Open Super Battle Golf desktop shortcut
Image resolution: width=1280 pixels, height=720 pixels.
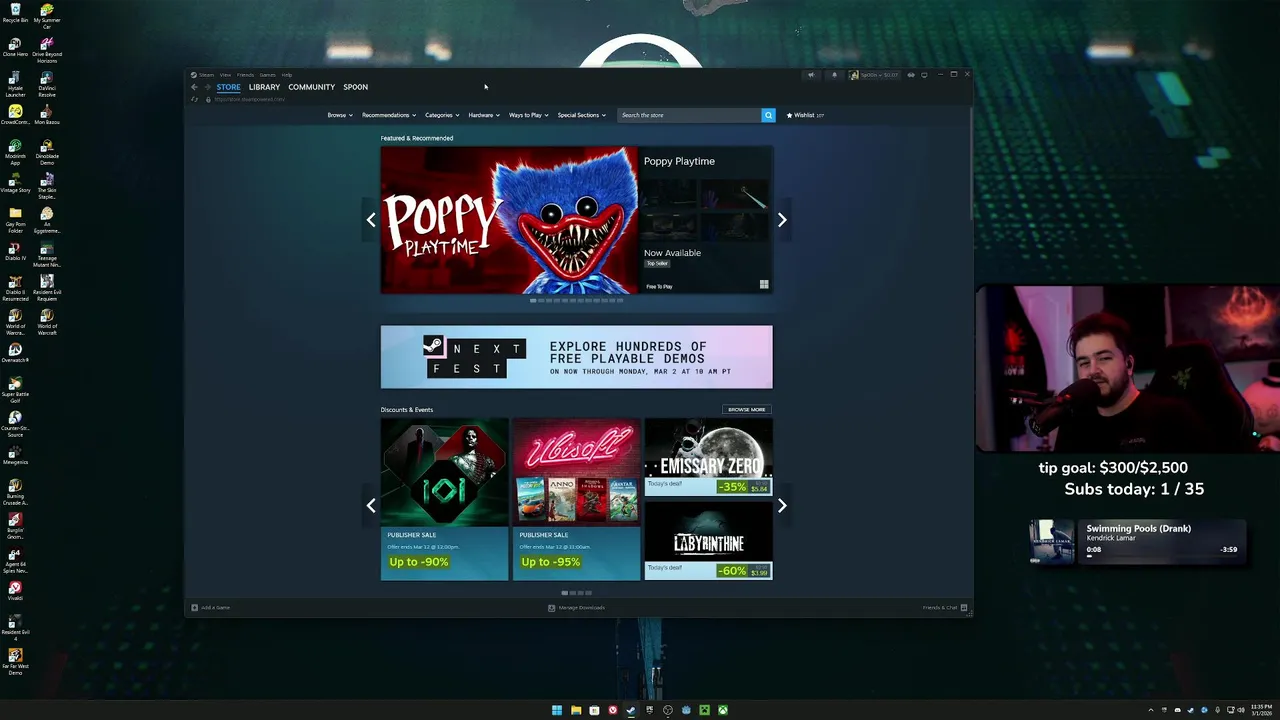[15, 389]
